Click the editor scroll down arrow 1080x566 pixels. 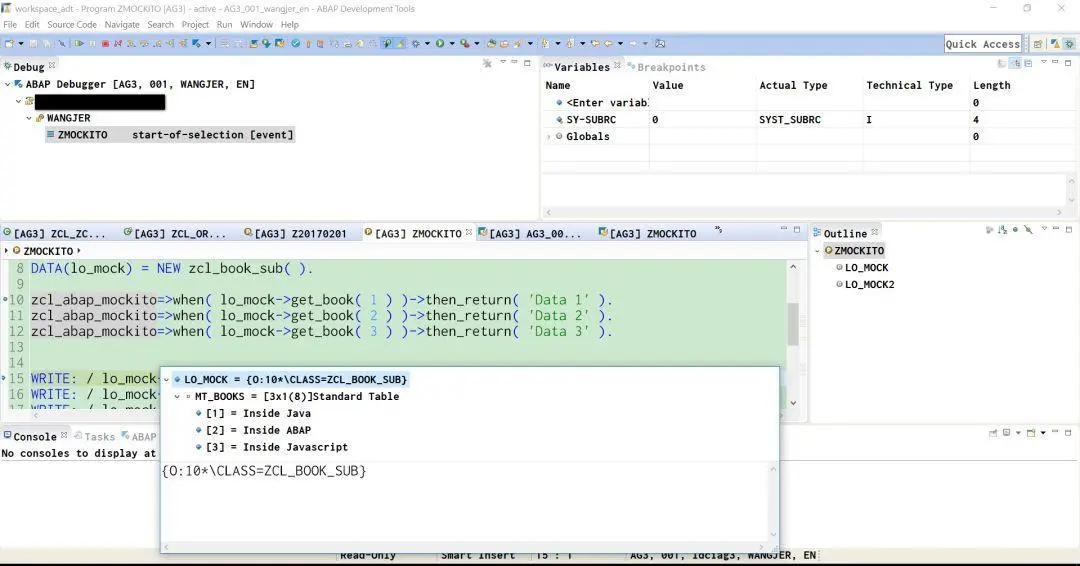point(793,403)
